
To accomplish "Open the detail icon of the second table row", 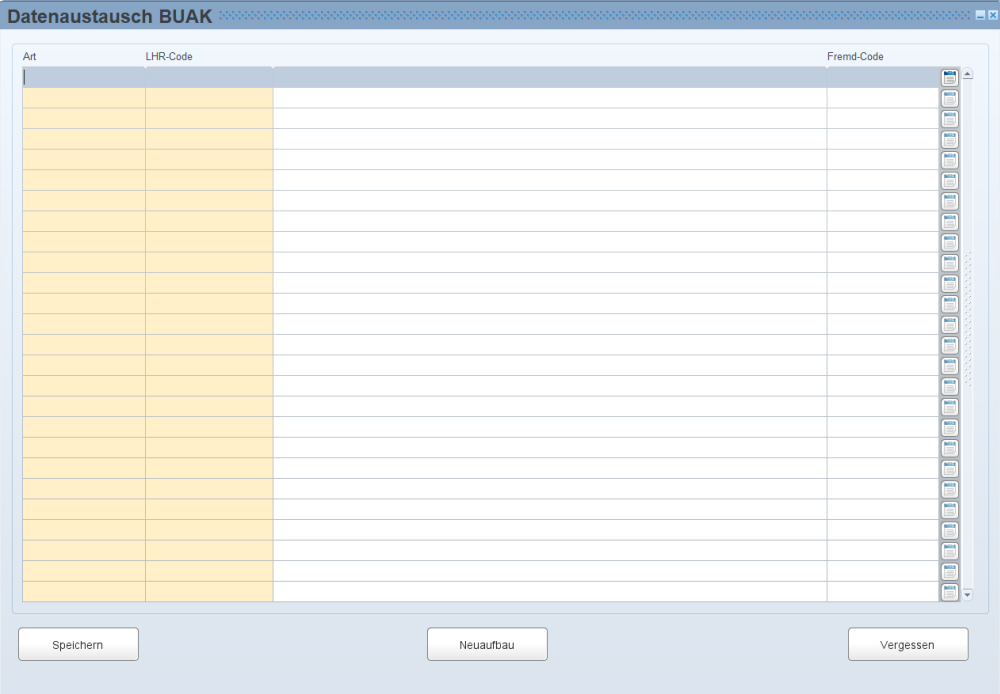I will point(950,98).
